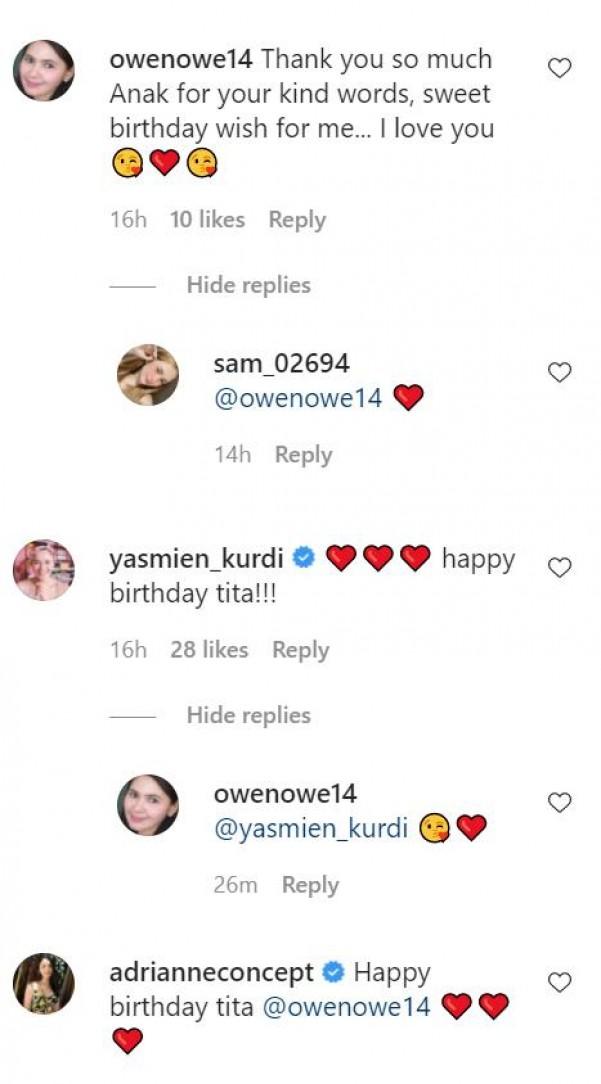Open the @yasmien_kurdi mention in the reply
The height and width of the screenshot is (1084, 601).
[x=311, y=828]
